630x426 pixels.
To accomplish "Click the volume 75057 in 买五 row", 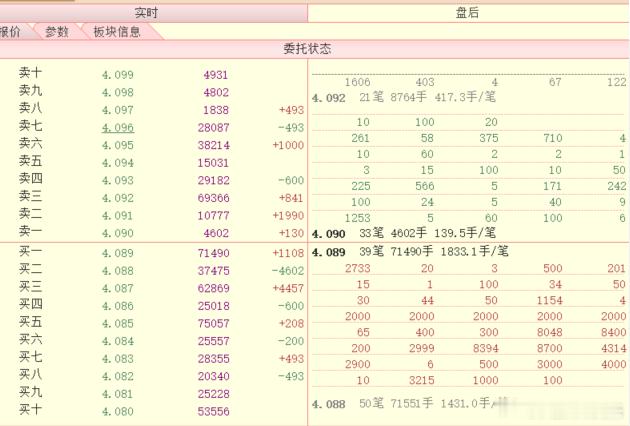I will point(213,324).
